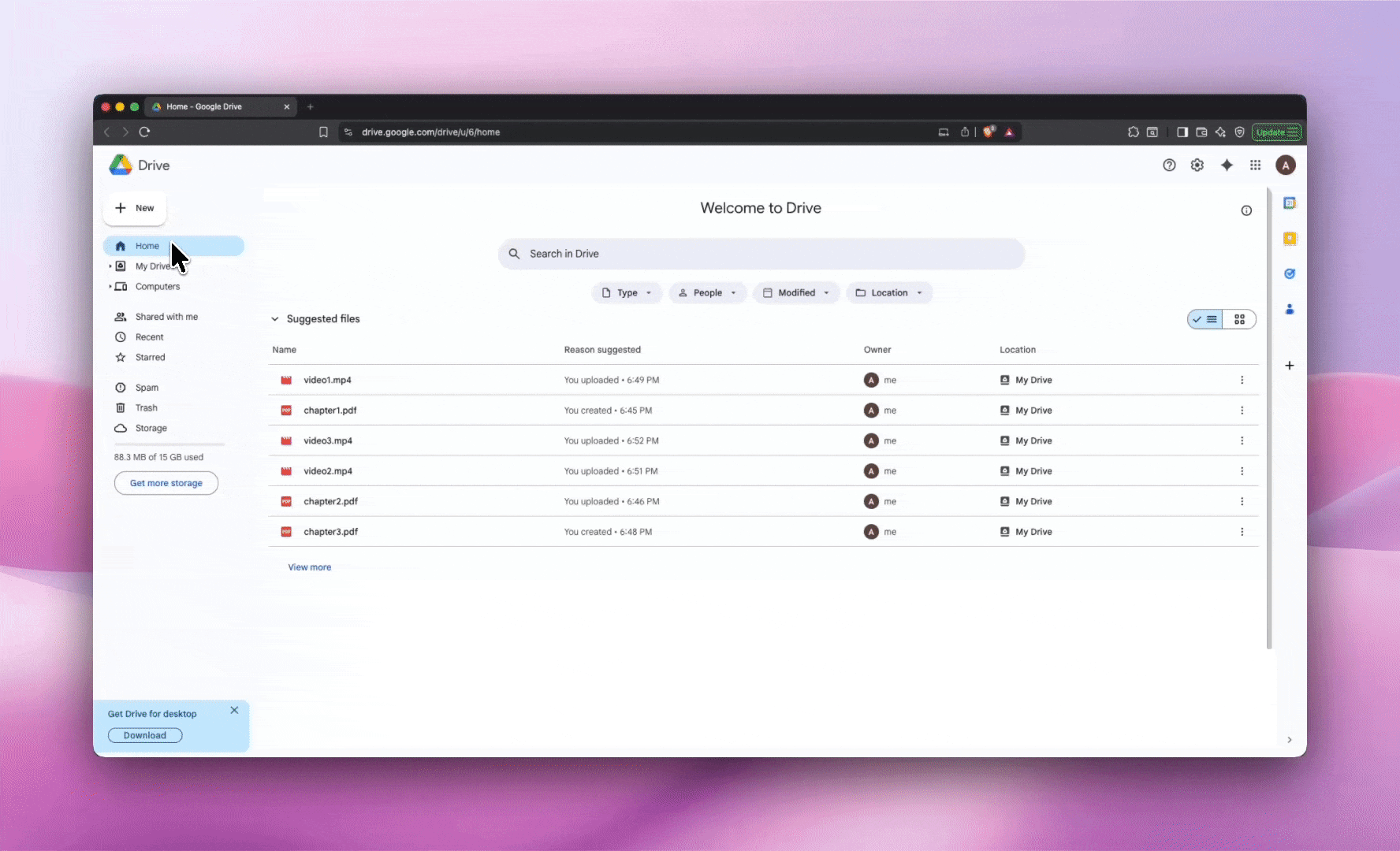This screenshot has height=851, width=1400.
Task: Click the View more link
Action: [309, 567]
